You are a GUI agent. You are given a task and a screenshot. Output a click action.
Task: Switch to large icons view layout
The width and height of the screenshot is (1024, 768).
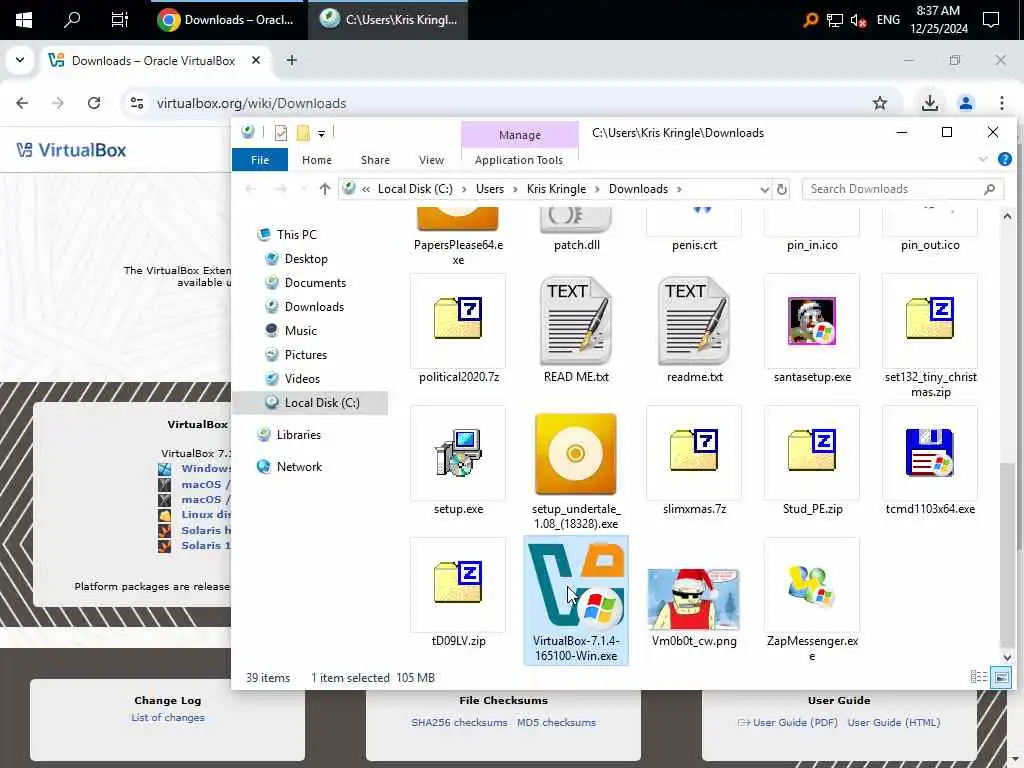(x=1000, y=677)
